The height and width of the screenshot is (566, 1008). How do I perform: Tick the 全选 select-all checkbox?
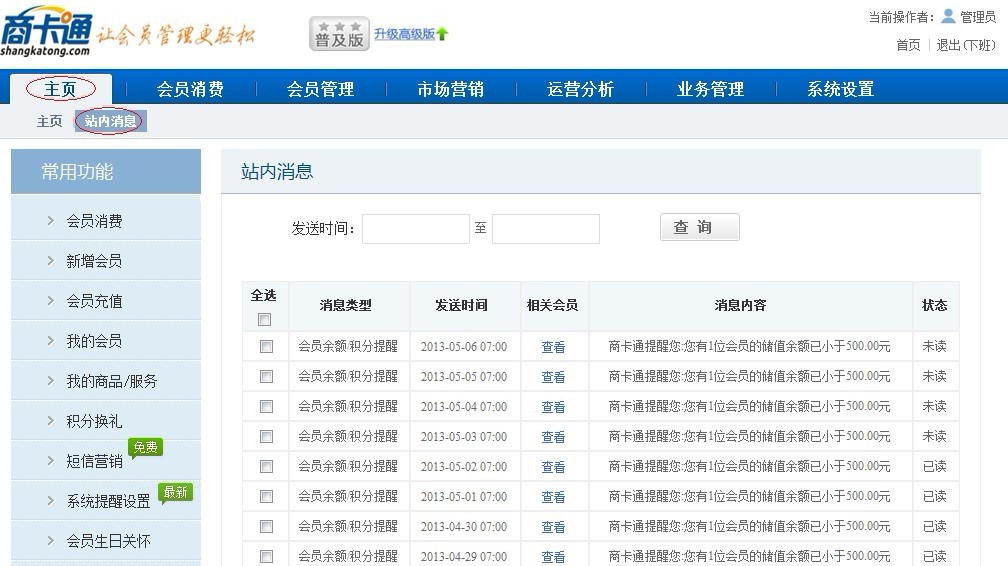(265, 320)
